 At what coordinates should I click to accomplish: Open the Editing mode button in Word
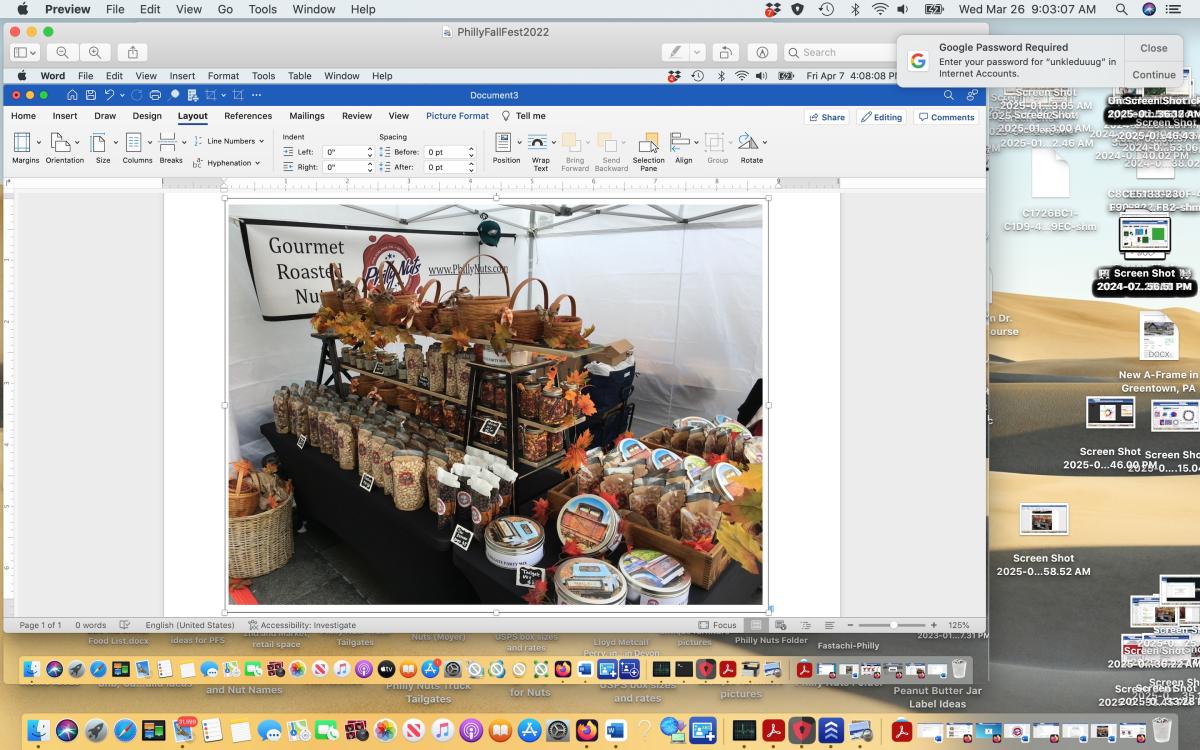click(x=881, y=117)
